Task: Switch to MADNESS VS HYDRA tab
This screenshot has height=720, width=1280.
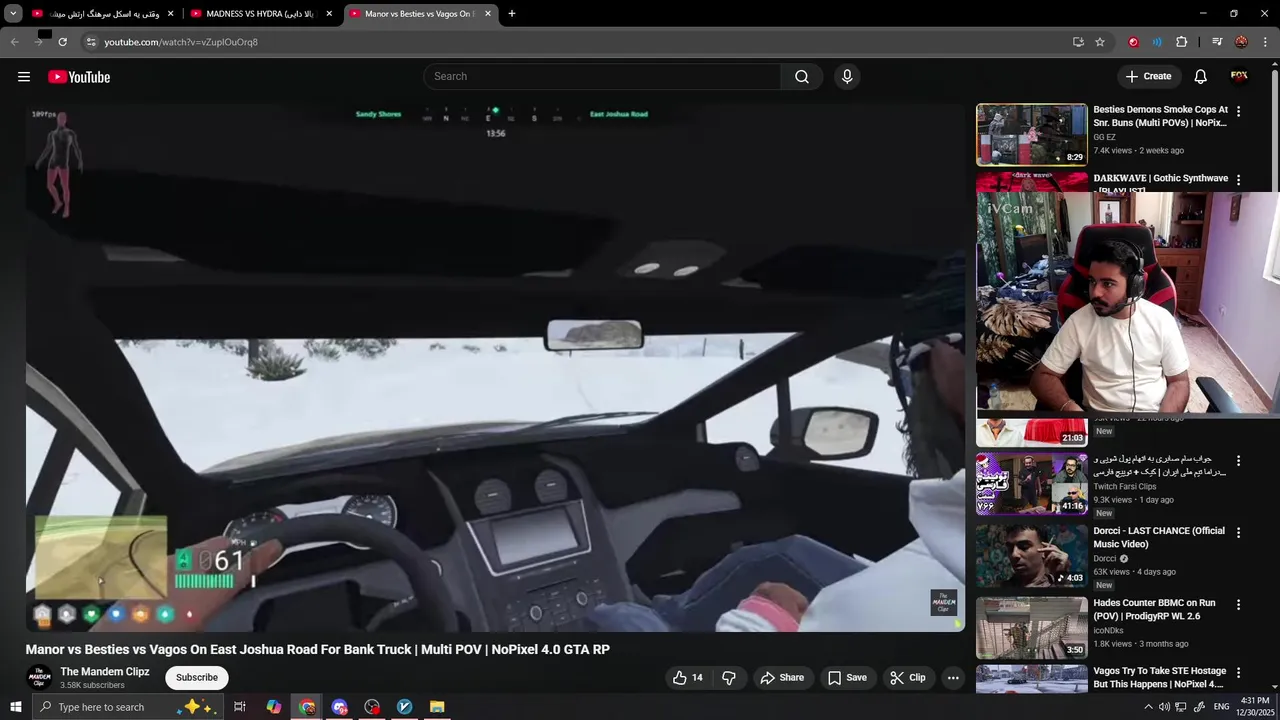Action: pyautogui.click(x=260, y=14)
